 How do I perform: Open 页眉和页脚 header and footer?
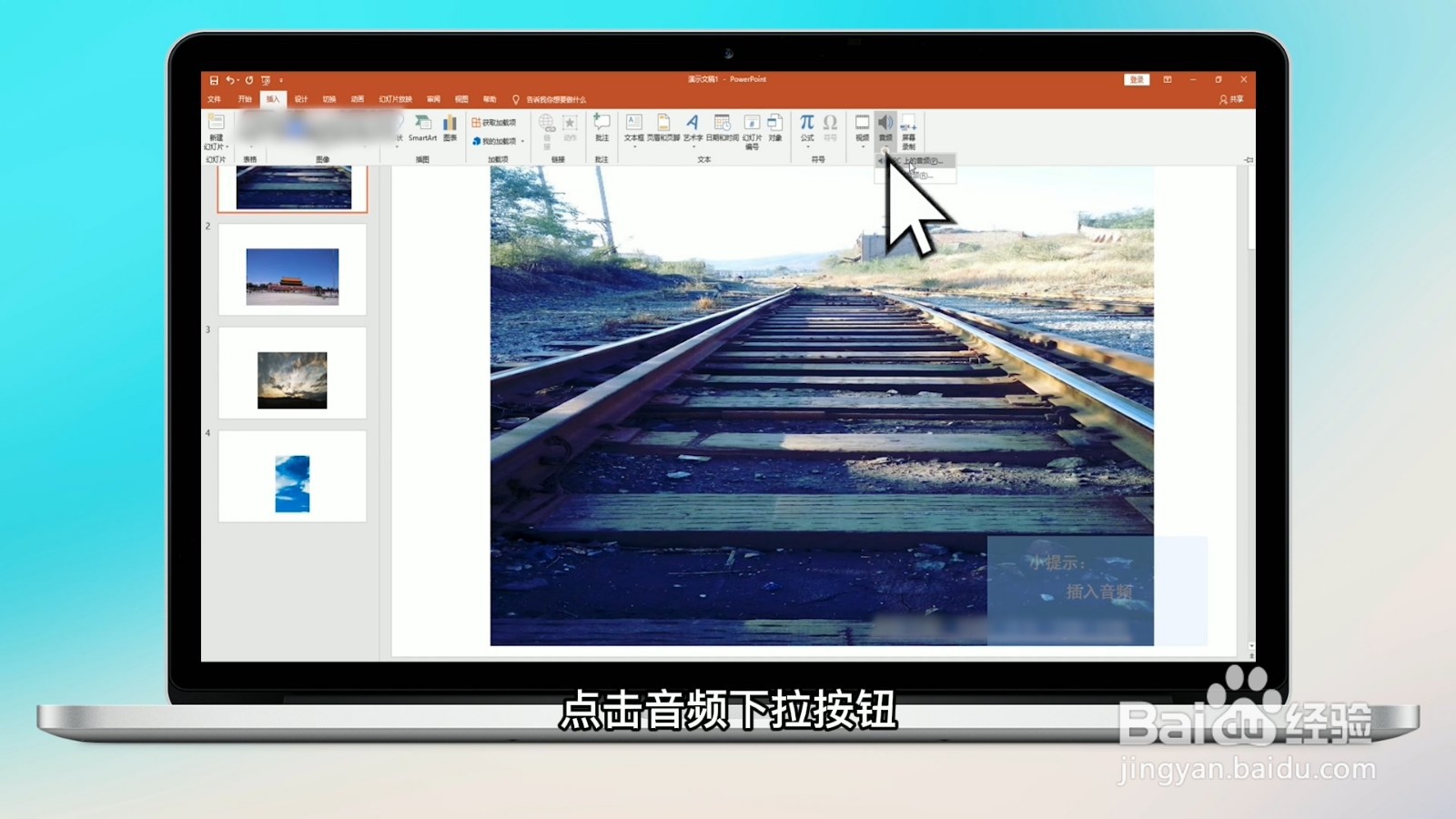pos(663,127)
